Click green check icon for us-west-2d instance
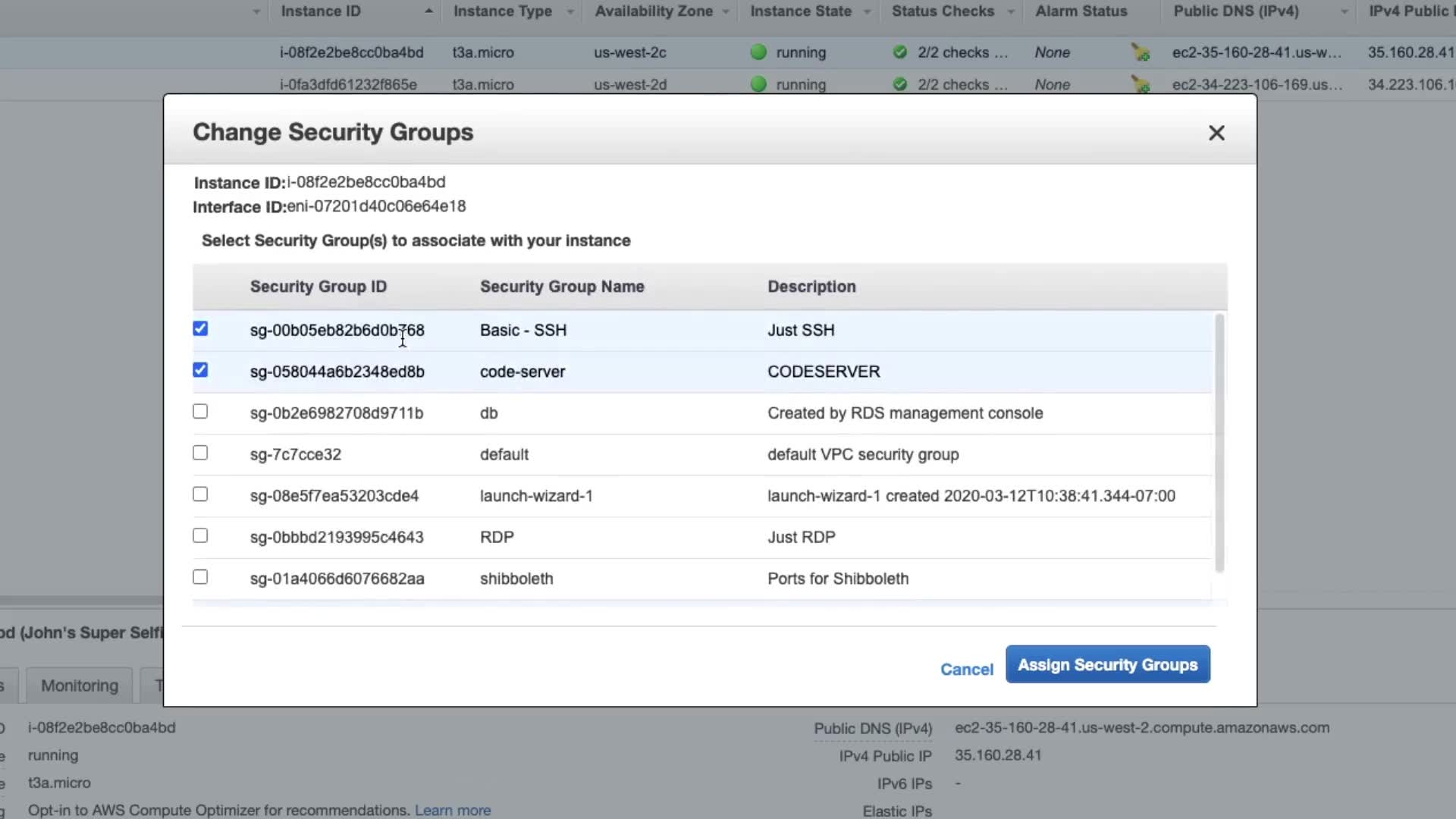 coord(900,84)
